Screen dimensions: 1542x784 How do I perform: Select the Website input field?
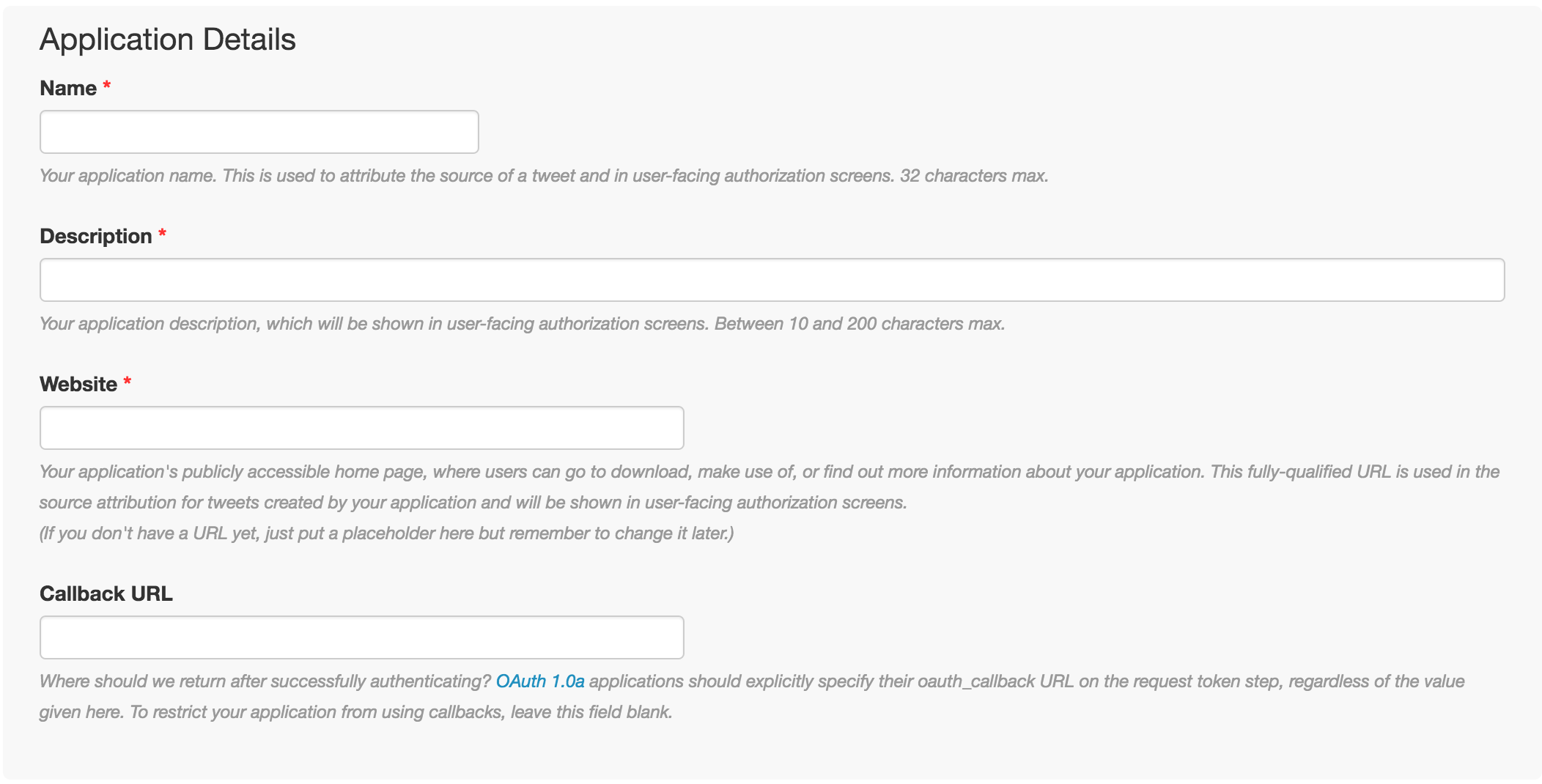tap(362, 428)
